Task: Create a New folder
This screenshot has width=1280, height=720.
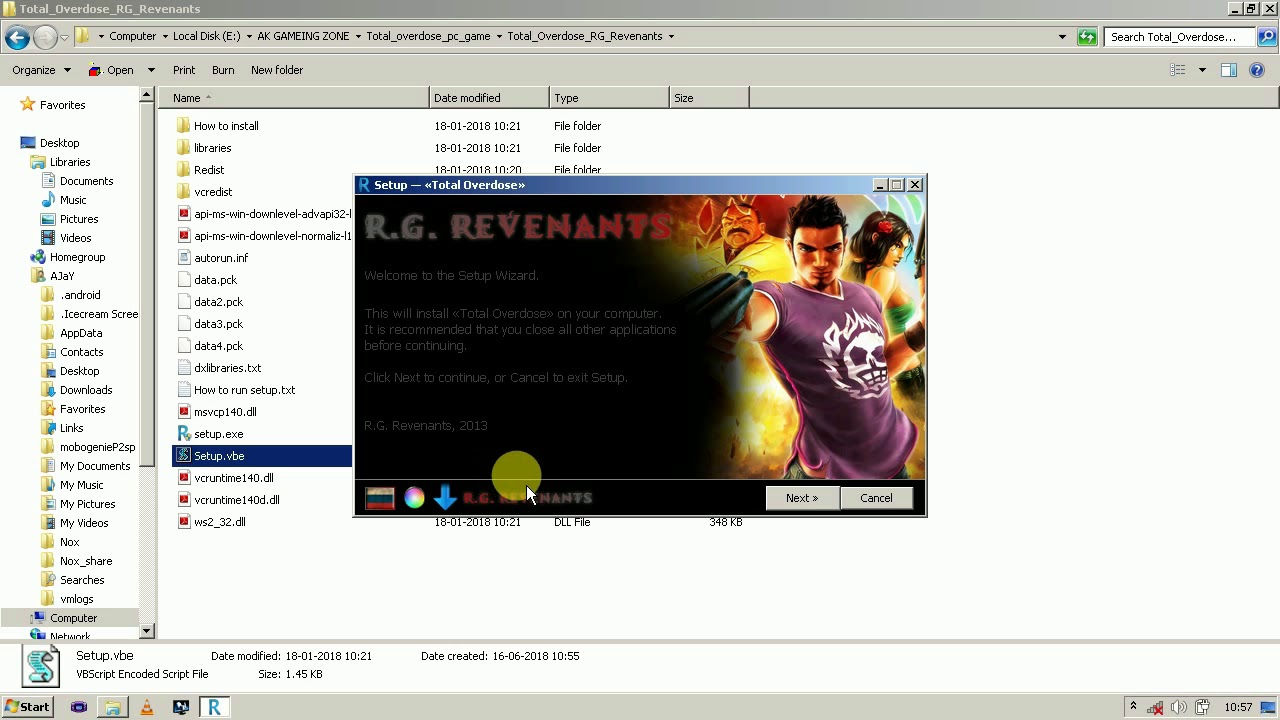Action: point(277,70)
